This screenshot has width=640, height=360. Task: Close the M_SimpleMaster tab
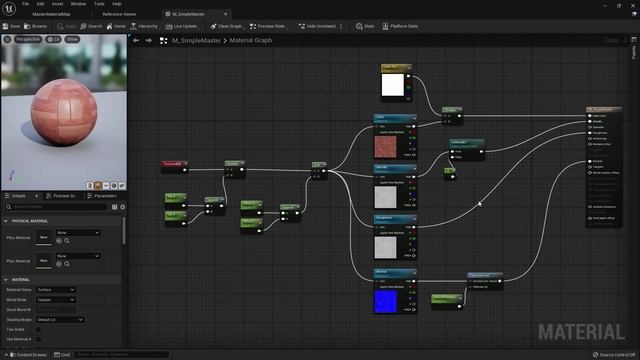tap(226, 14)
